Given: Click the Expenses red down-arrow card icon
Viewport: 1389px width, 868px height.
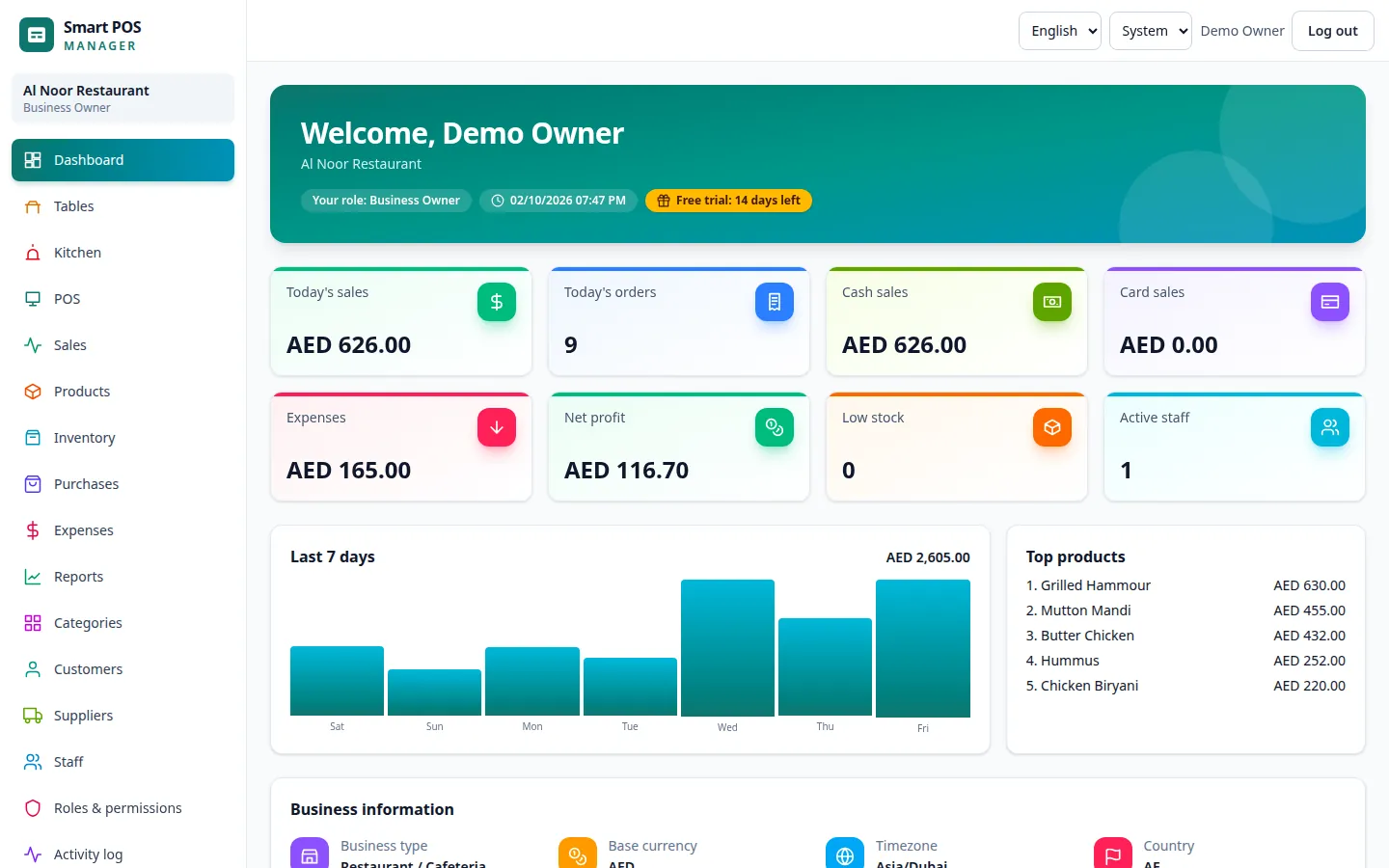Looking at the screenshot, I should coord(497,427).
